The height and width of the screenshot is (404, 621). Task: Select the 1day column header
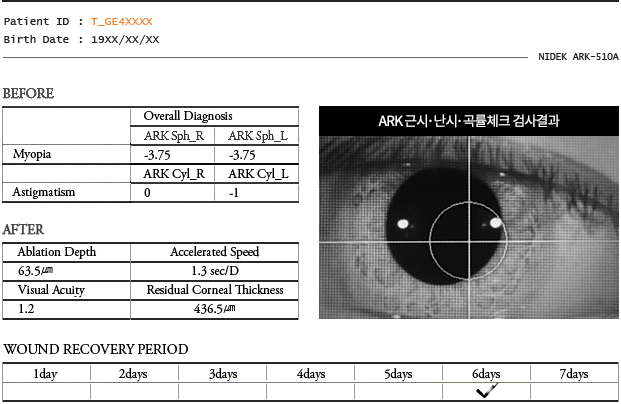pos(45,373)
